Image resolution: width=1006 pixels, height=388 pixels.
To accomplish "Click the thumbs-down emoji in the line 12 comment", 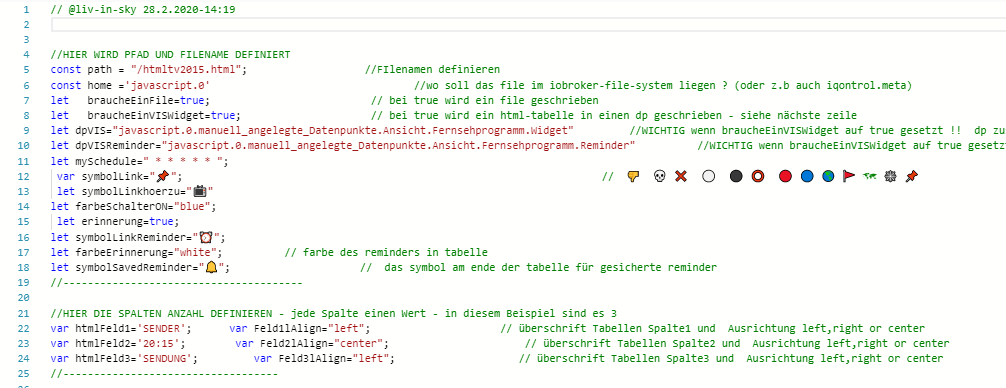I will [x=634, y=176].
